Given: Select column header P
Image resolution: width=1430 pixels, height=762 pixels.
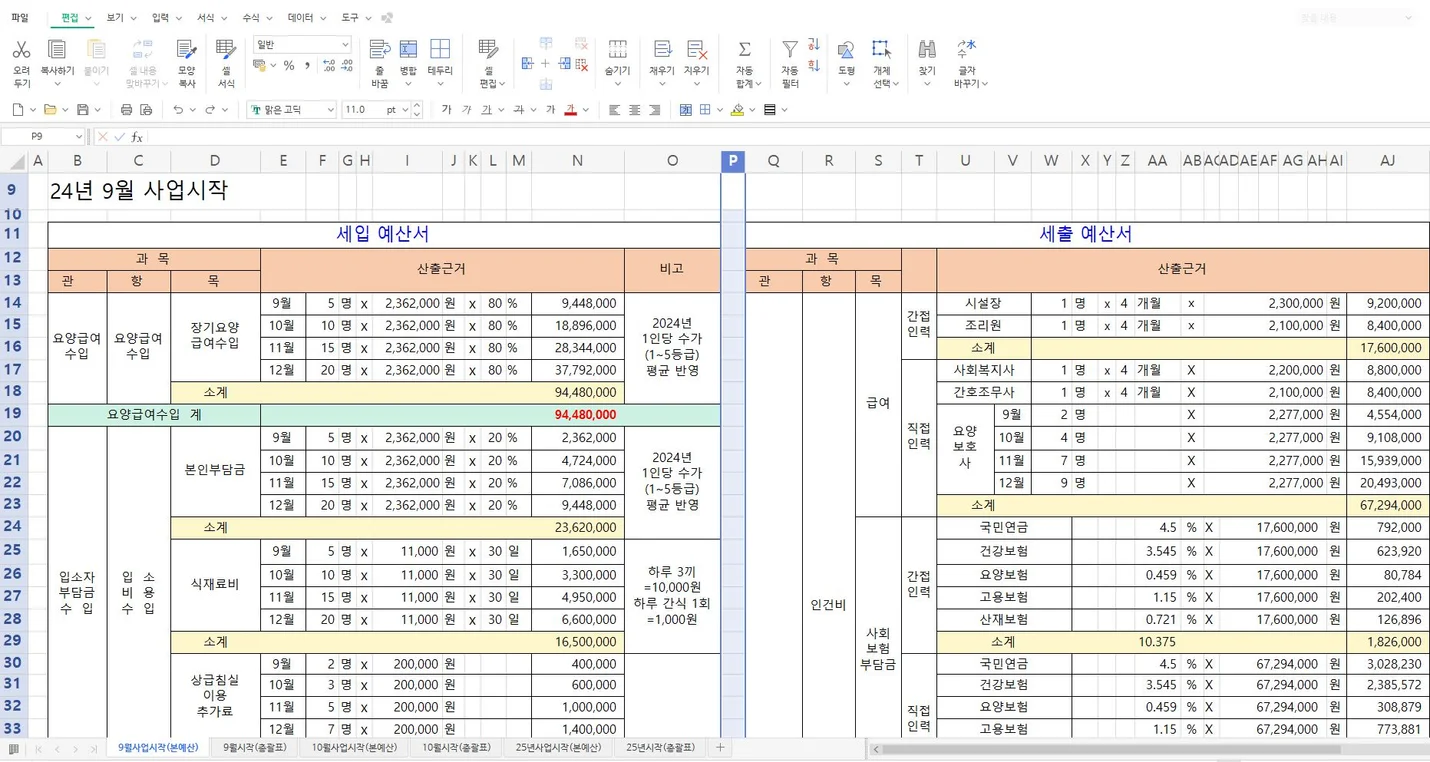Looking at the screenshot, I should [x=733, y=161].
